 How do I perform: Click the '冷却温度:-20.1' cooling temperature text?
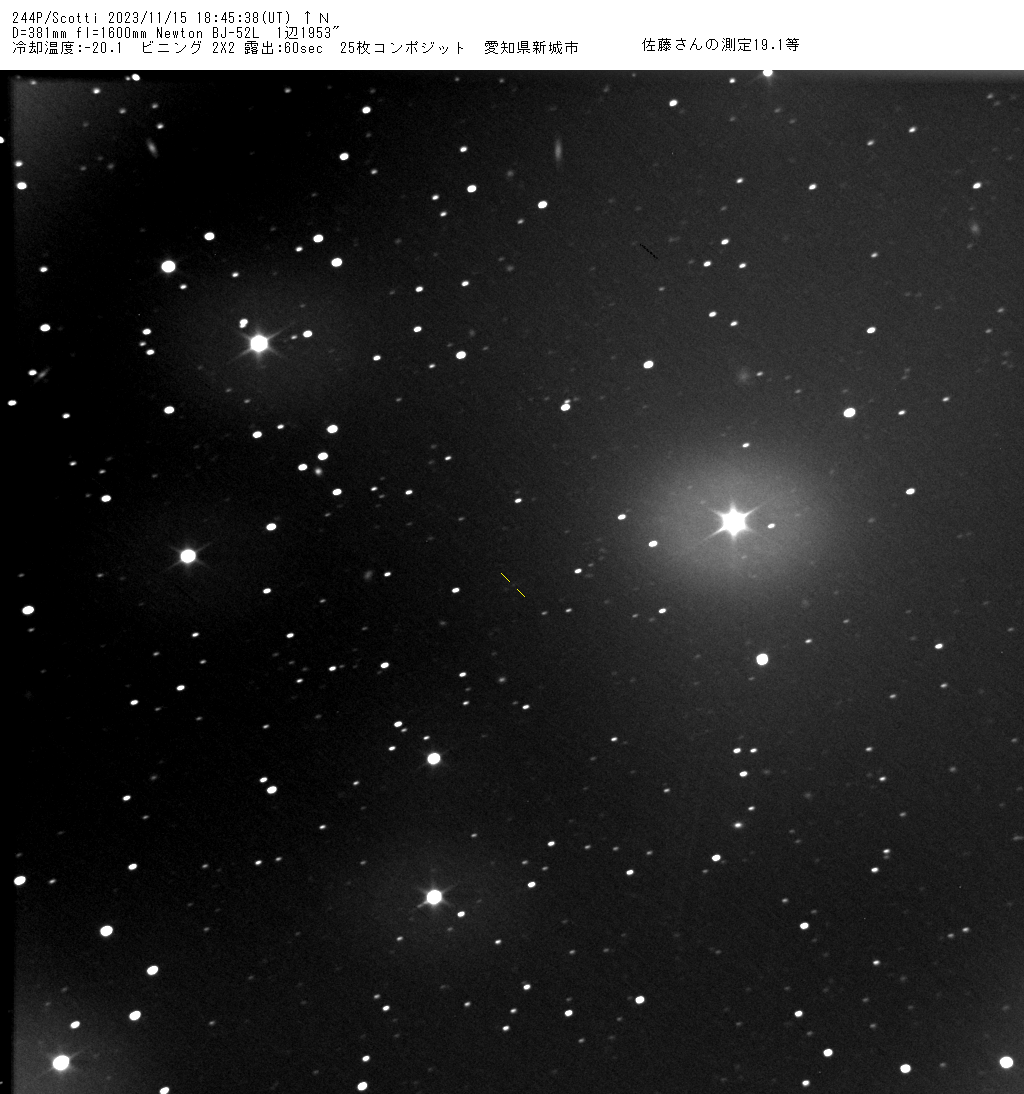pyautogui.click(x=67, y=47)
